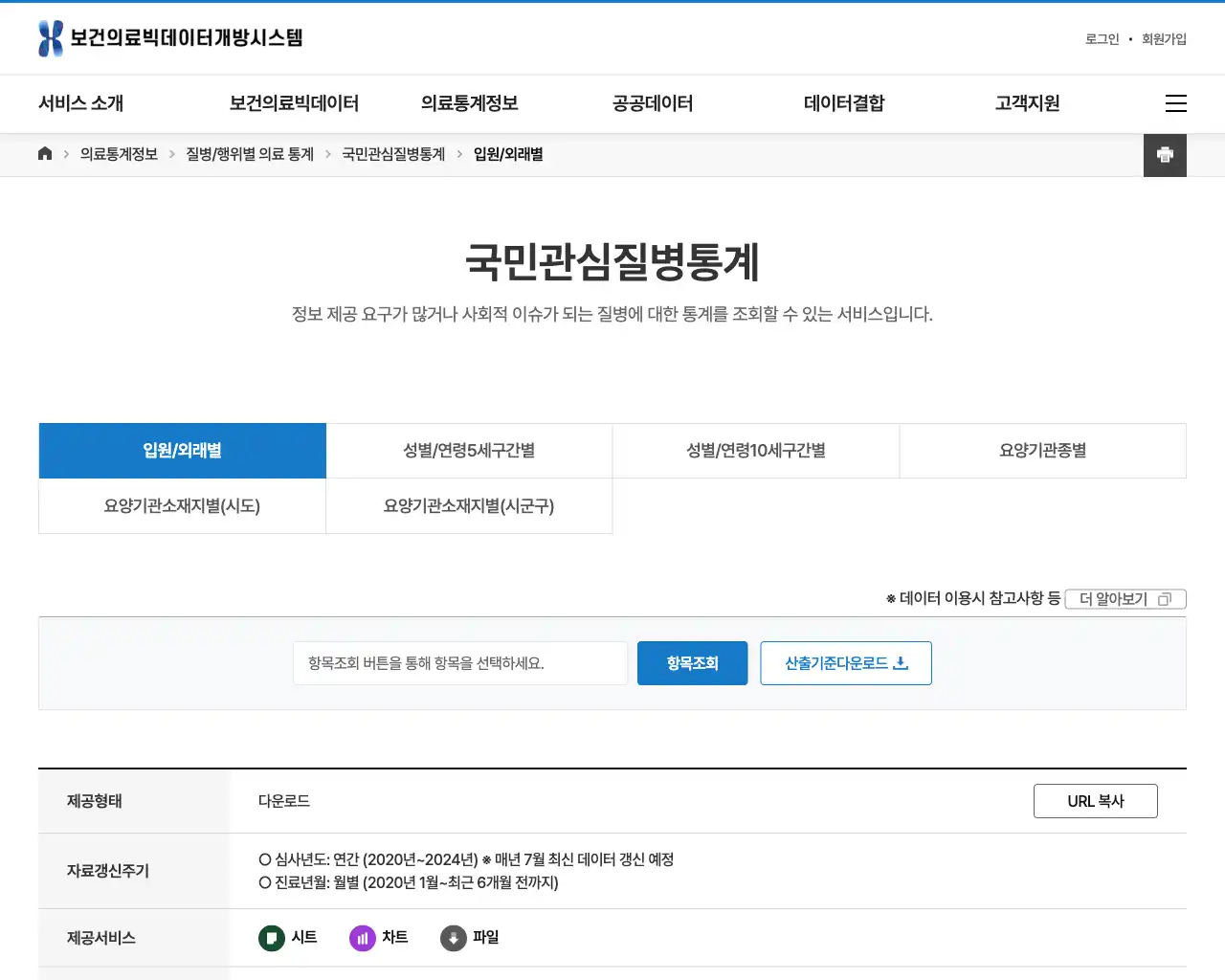Screen dimensions: 1225x980
Task: Click the 심사년도 연간 update text
Action: [466, 859]
